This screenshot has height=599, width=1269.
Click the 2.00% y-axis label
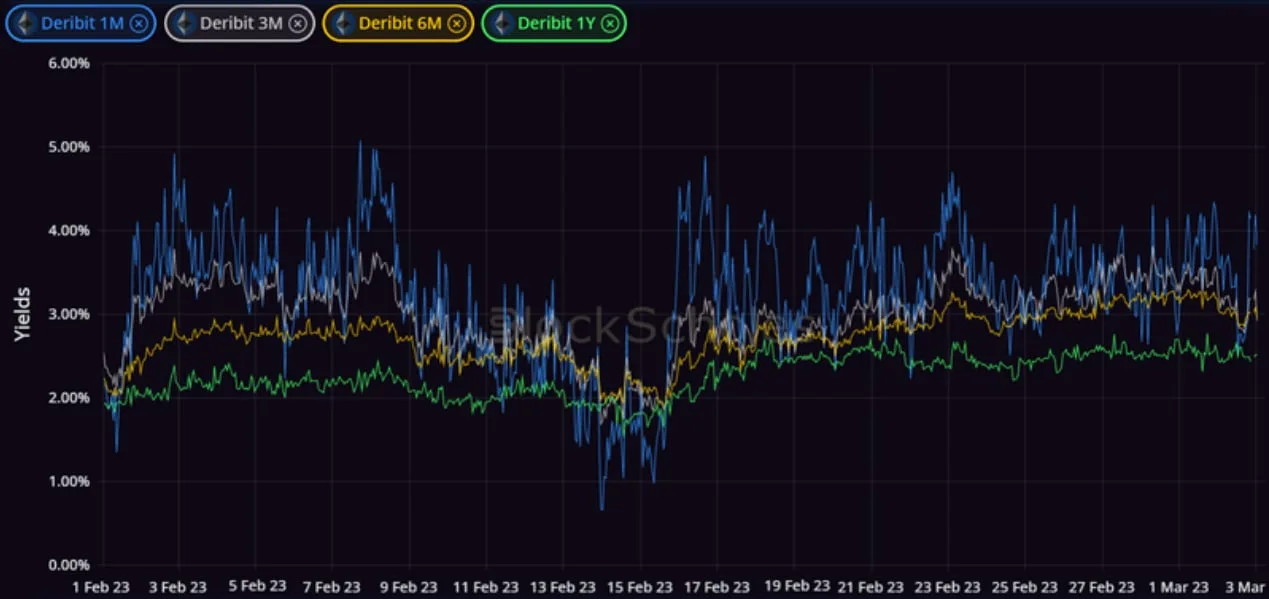point(70,398)
